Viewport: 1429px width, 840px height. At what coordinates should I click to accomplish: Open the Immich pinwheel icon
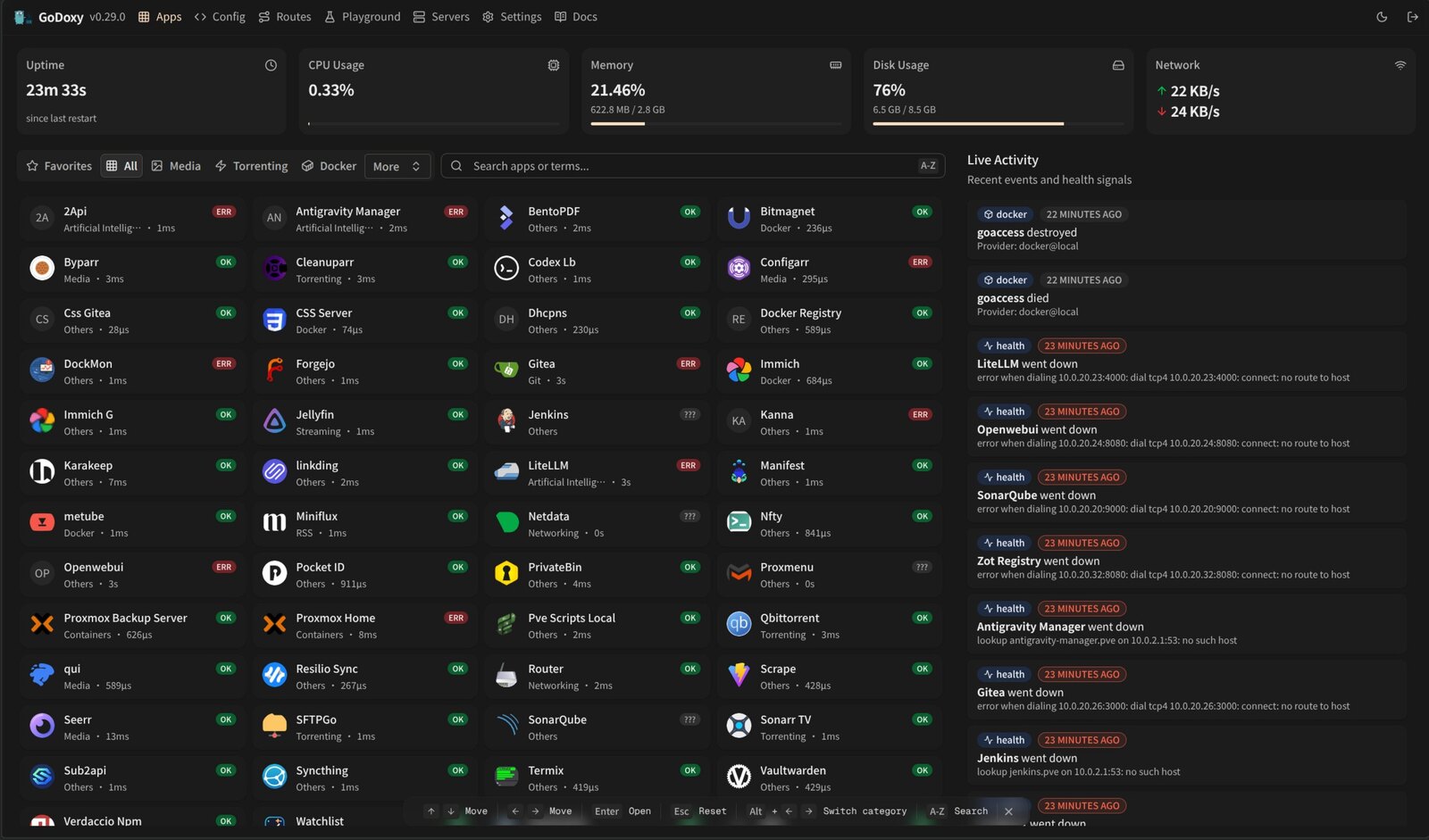[739, 370]
